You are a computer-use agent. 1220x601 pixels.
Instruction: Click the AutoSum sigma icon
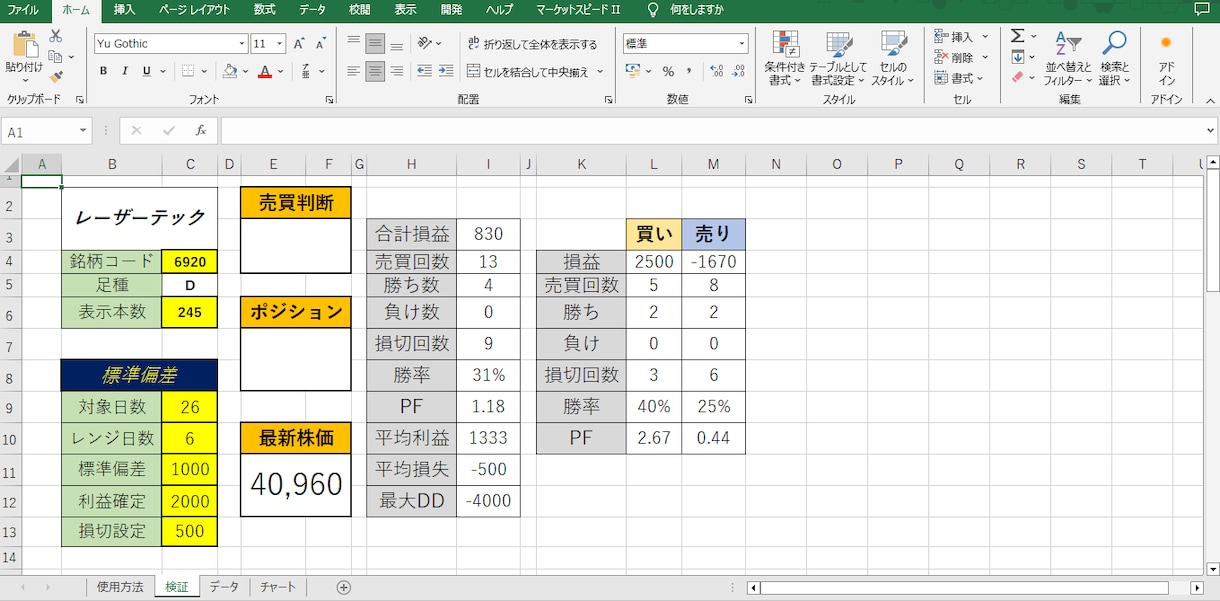click(1017, 36)
